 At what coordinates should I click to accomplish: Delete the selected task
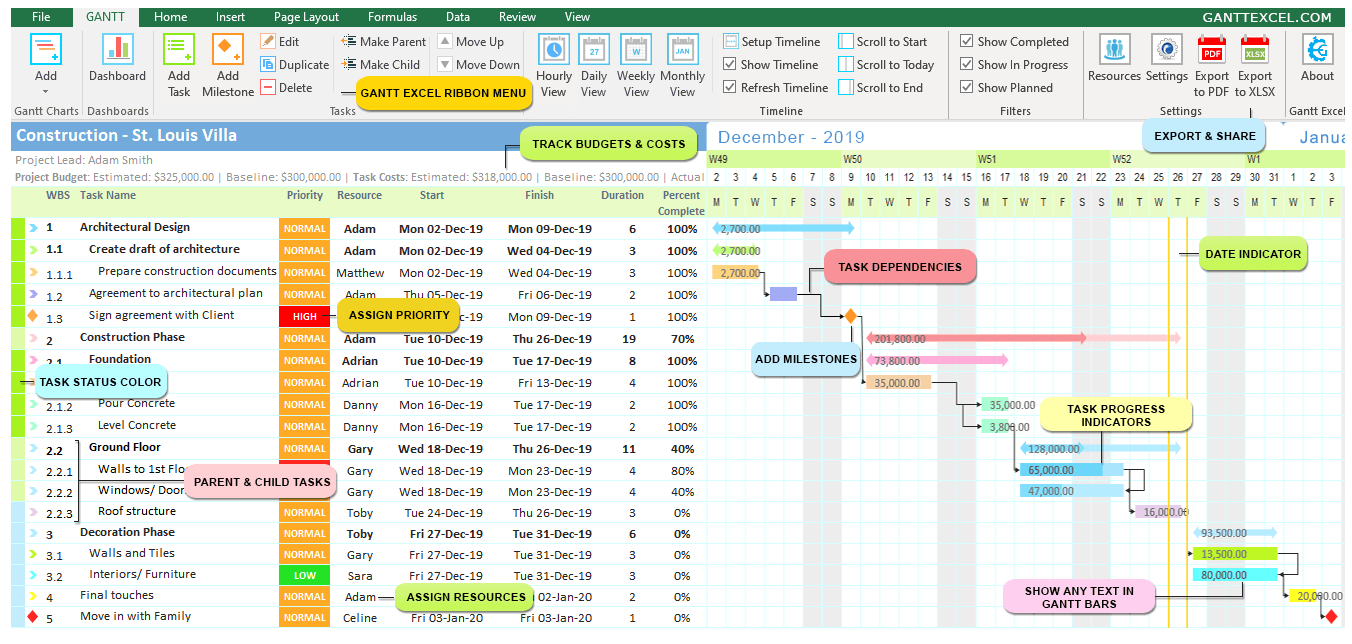coord(287,88)
